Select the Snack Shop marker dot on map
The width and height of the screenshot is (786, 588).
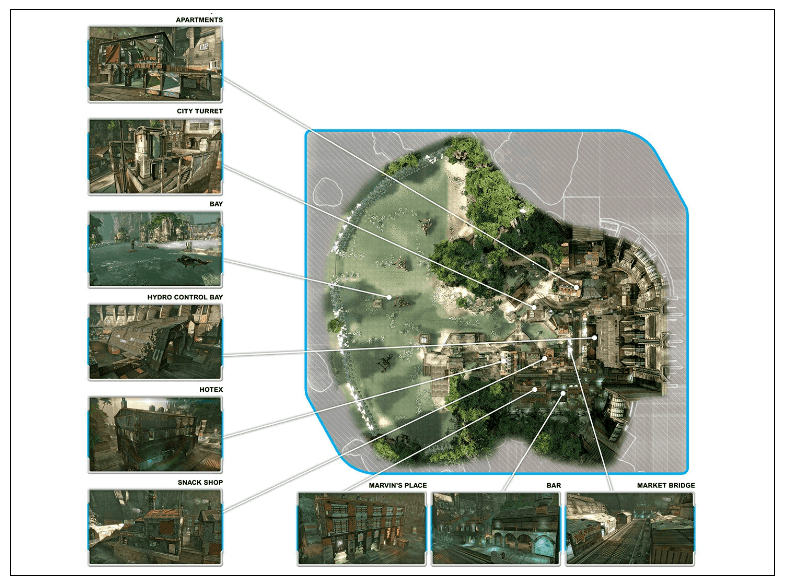[544, 359]
